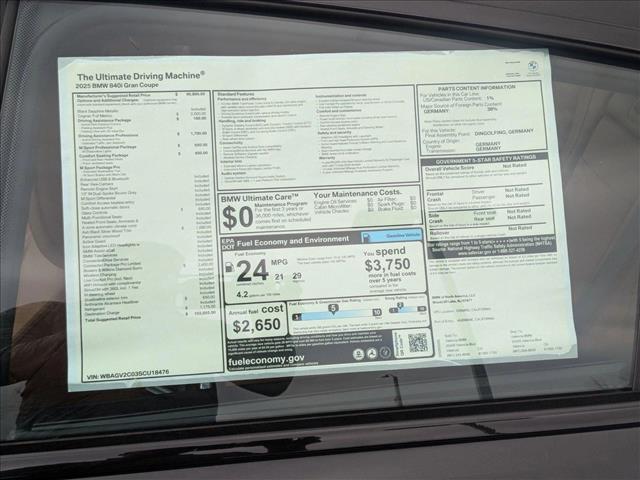
Task: Click the 'BMW Ultimate Care' heading
Action: coord(260,198)
